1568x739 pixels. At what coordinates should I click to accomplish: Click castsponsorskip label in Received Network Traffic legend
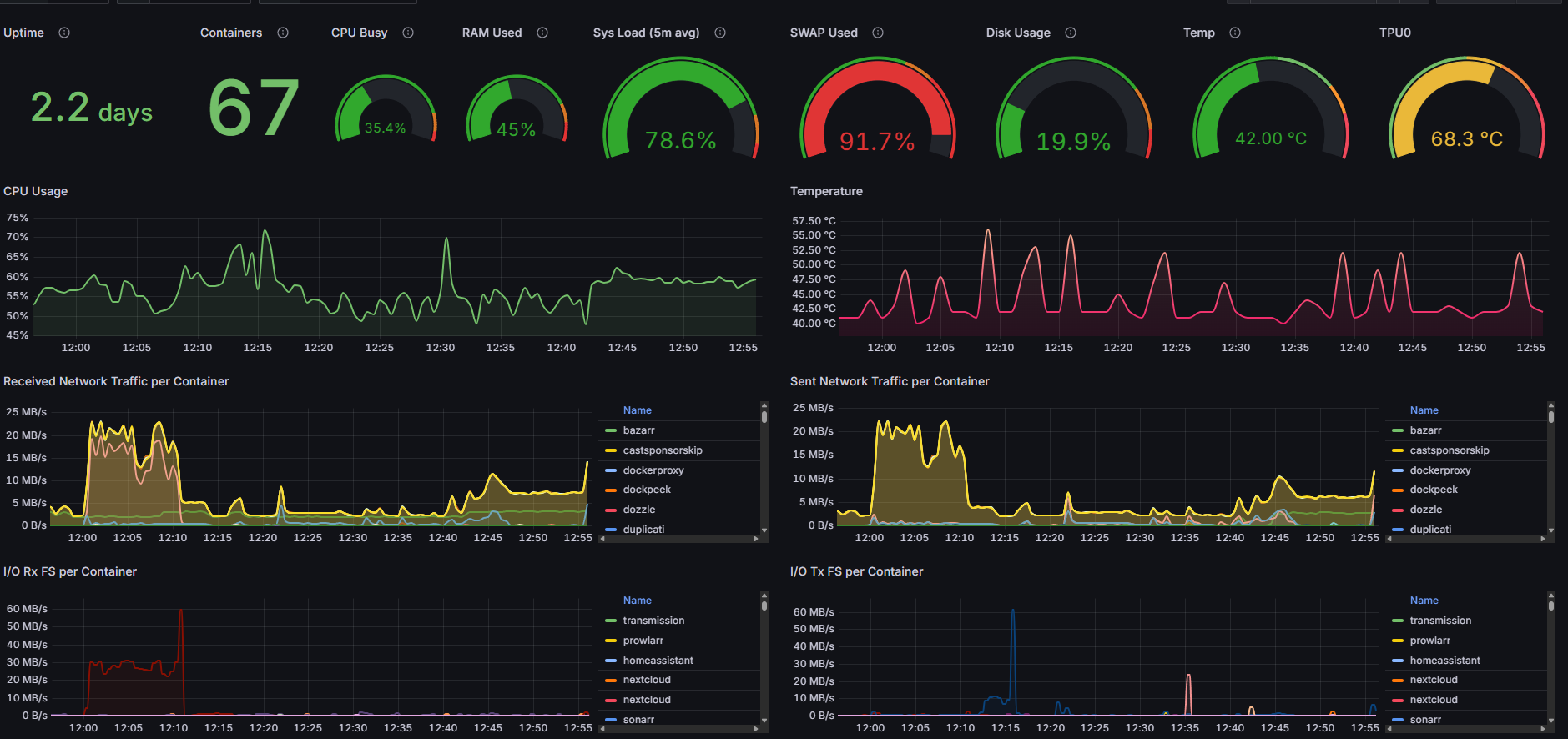pos(662,450)
